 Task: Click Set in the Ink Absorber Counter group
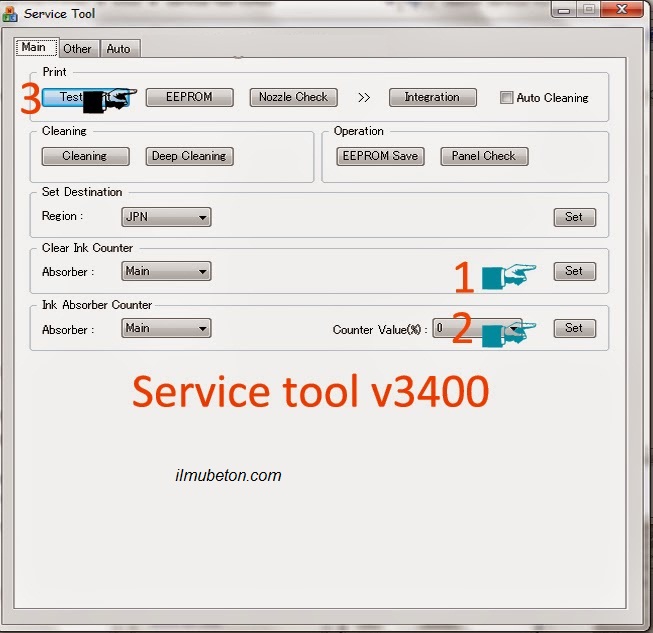[575, 328]
